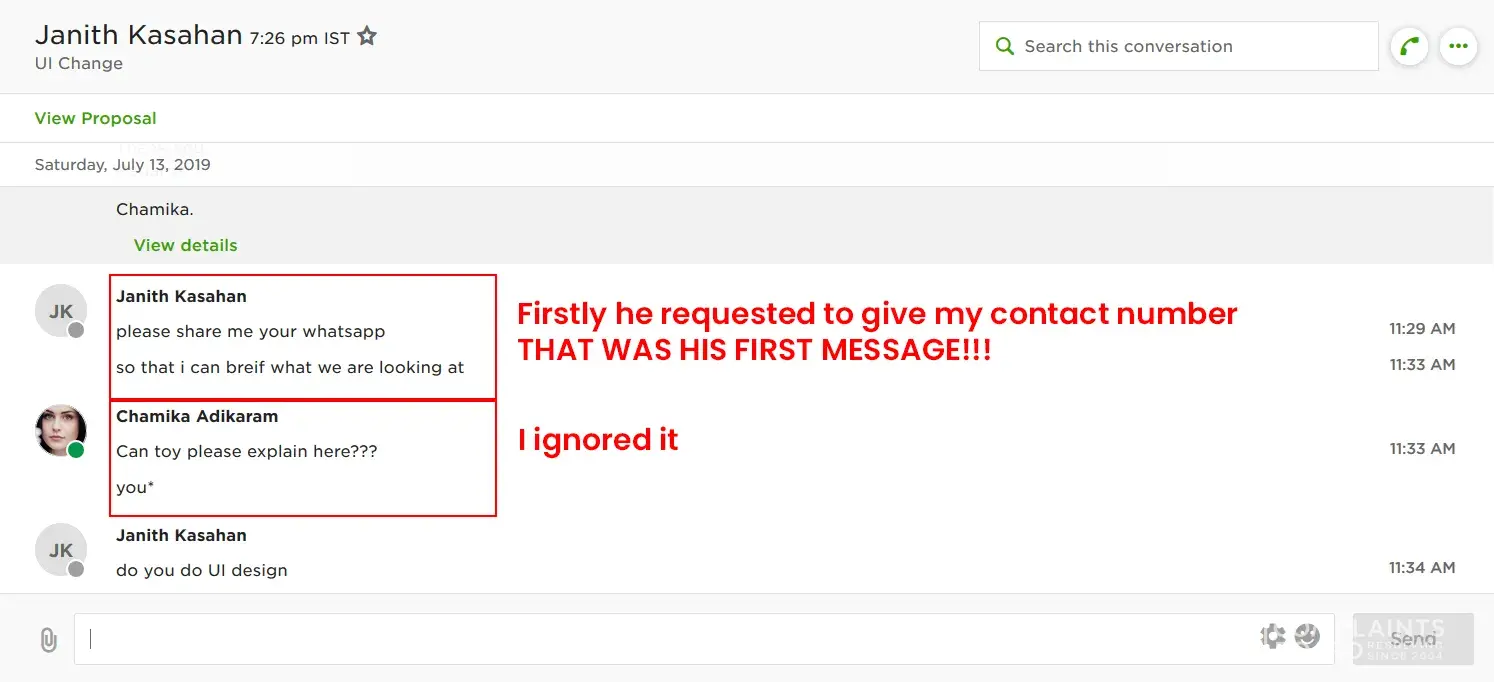Image resolution: width=1494 pixels, height=682 pixels.
Task: Open the View Proposal link
Action: pyautogui.click(x=95, y=118)
